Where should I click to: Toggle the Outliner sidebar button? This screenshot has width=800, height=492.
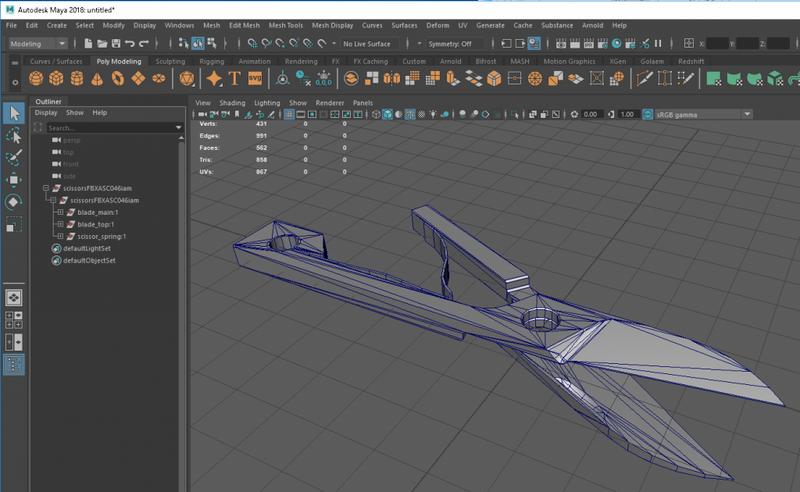[x=14, y=365]
